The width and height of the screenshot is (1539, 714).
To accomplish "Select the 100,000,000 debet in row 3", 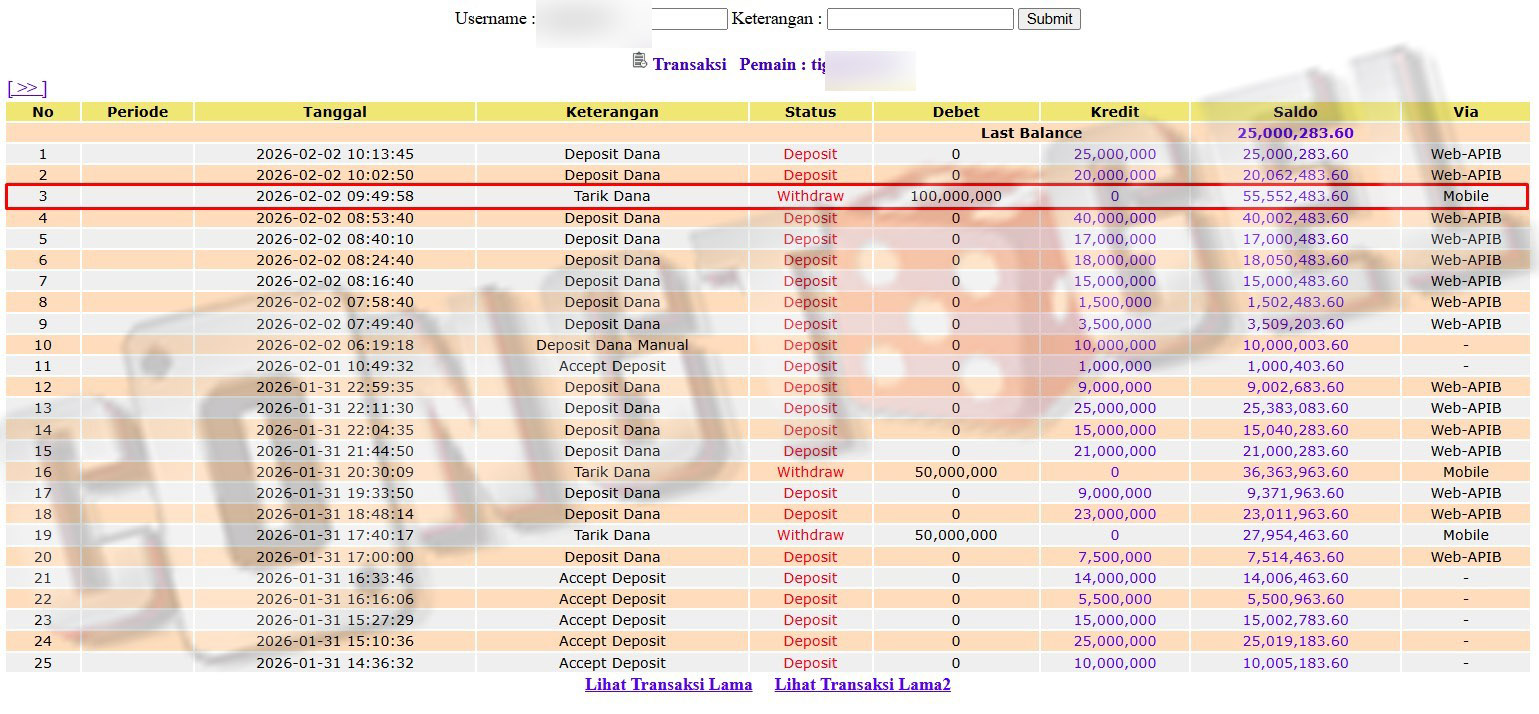I will coord(955,197).
